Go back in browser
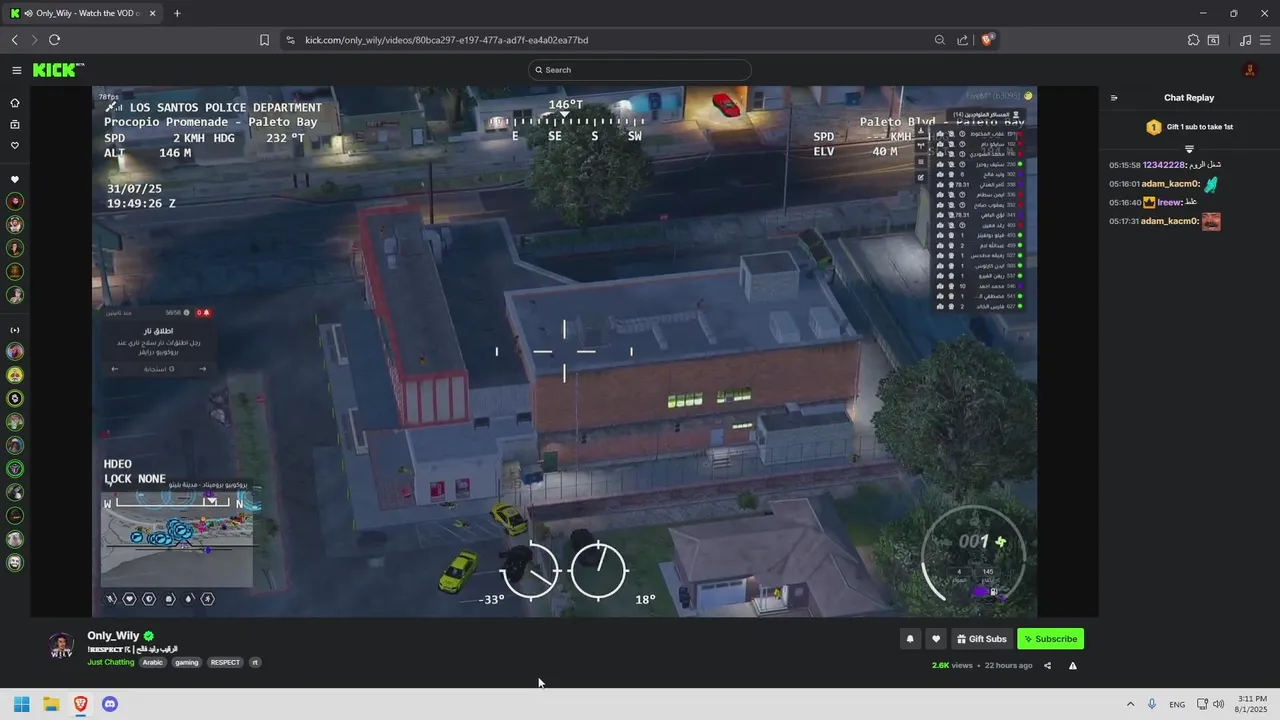 coord(15,40)
